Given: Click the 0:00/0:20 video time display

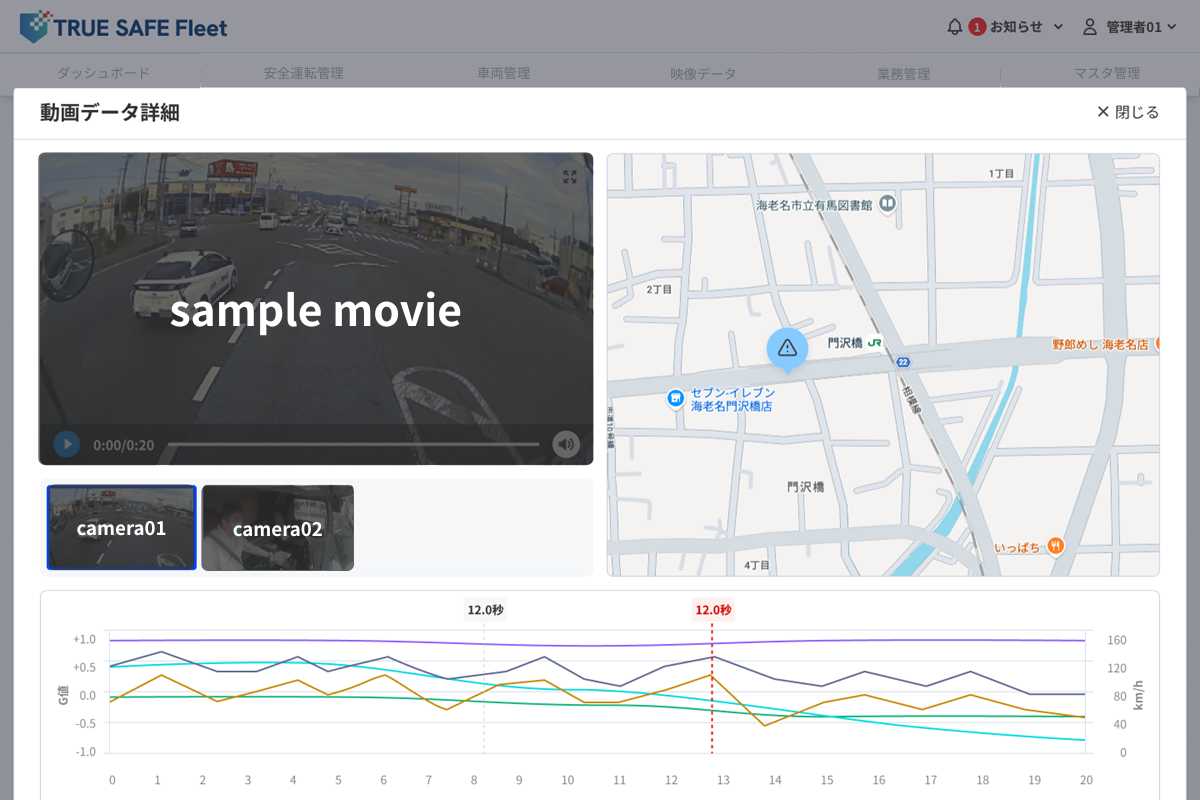Looking at the screenshot, I should (124, 445).
